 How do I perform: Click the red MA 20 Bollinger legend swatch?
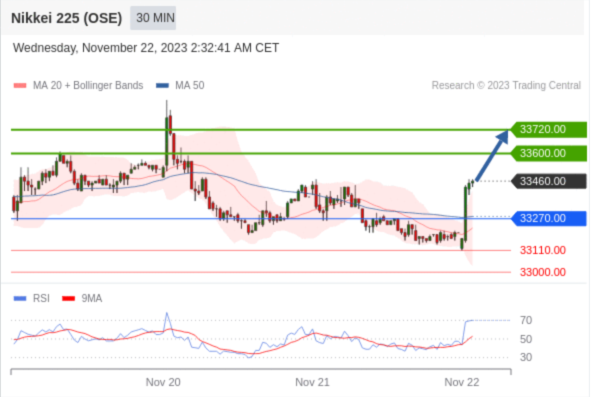(x=20, y=86)
